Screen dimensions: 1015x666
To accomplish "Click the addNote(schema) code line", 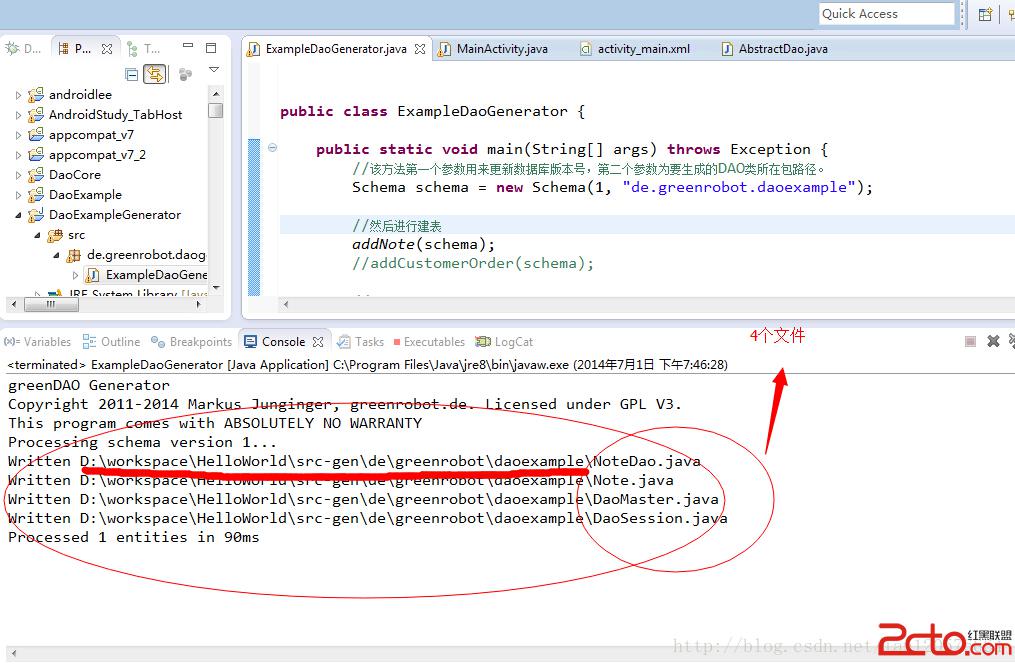I will pyautogui.click(x=423, y=245).
